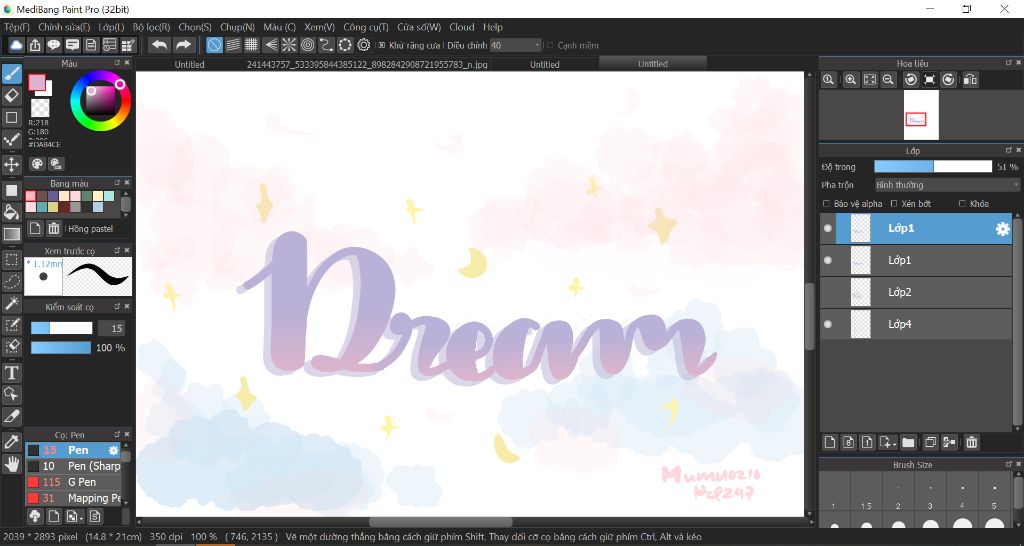Toggle the Cạnh mềm checkbox
The height and width of the screenshot is (546, 1024).
pos(550,46)
